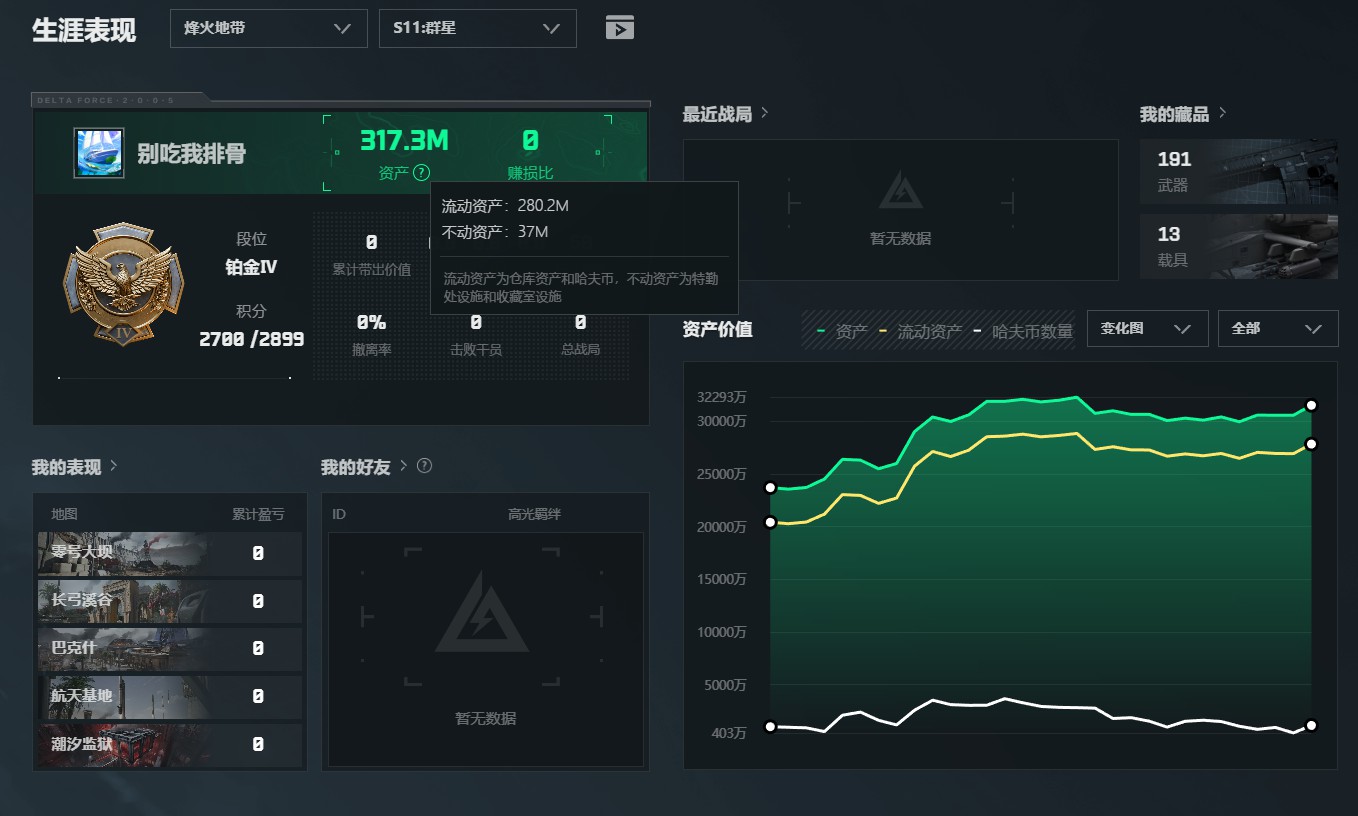Viewport: 1358px width, 816px height.
Task: Click the 总战局 stat label
Action: [x=580, y=350]
